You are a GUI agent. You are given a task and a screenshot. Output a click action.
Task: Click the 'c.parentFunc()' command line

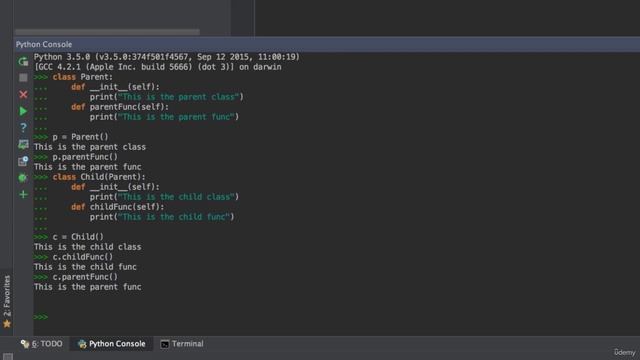(85, 277)
